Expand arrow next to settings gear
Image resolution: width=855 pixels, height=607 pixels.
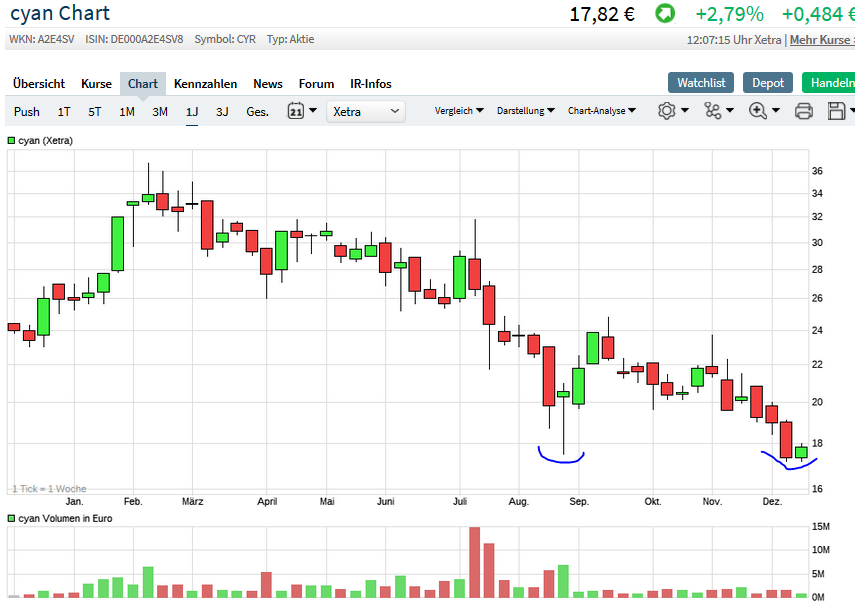[x=685, y=111]
